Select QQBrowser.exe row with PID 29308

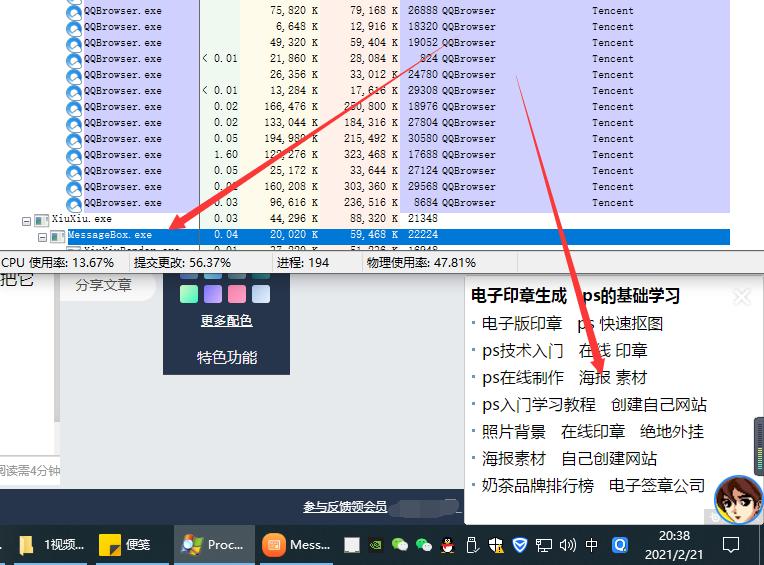pos(399,91)
